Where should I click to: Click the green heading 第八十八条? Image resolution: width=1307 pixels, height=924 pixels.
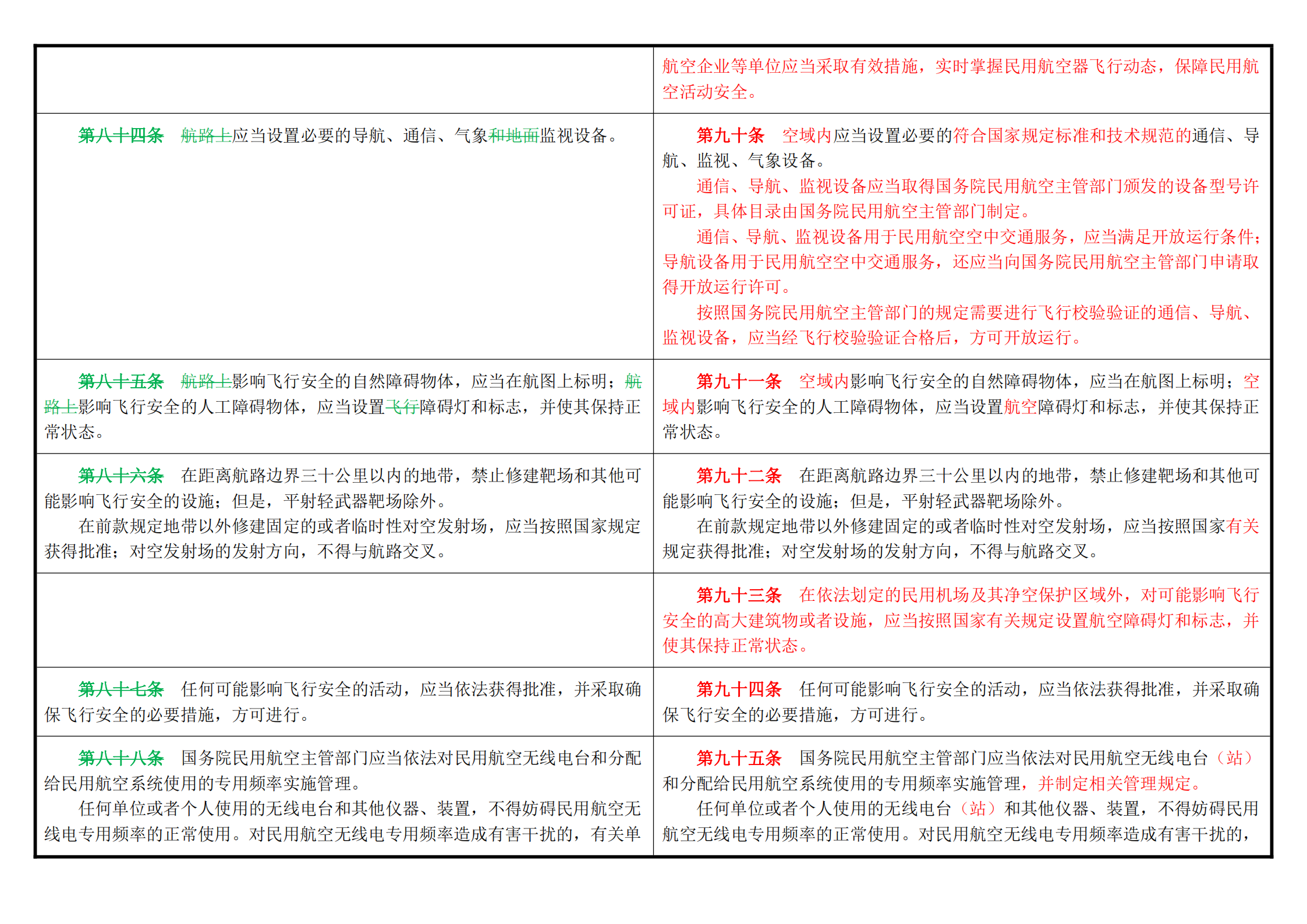point(121,758)
